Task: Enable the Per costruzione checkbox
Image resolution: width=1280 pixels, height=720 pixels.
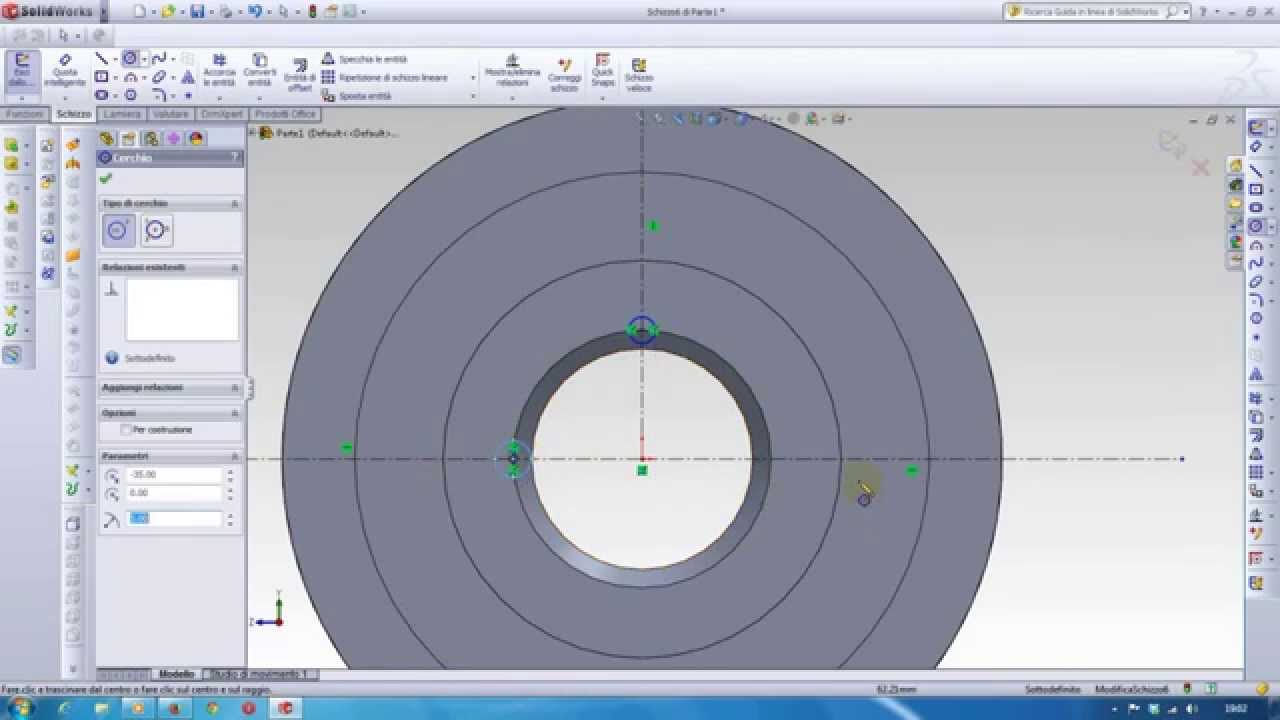Action: point(126,430)
